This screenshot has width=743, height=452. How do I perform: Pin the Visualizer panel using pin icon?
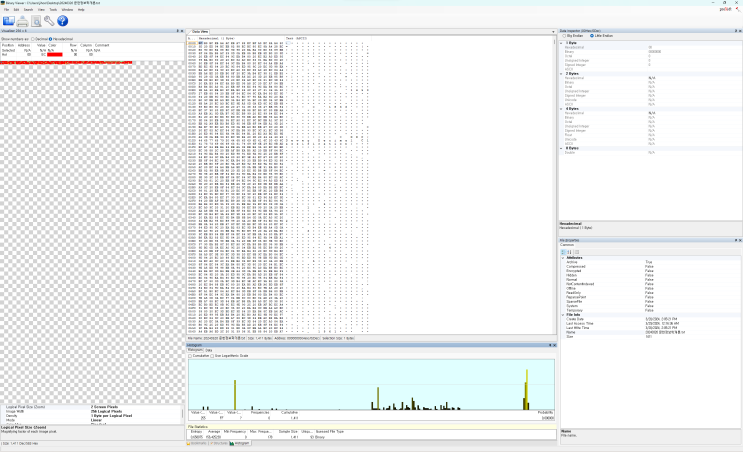[x=178, y=31]
